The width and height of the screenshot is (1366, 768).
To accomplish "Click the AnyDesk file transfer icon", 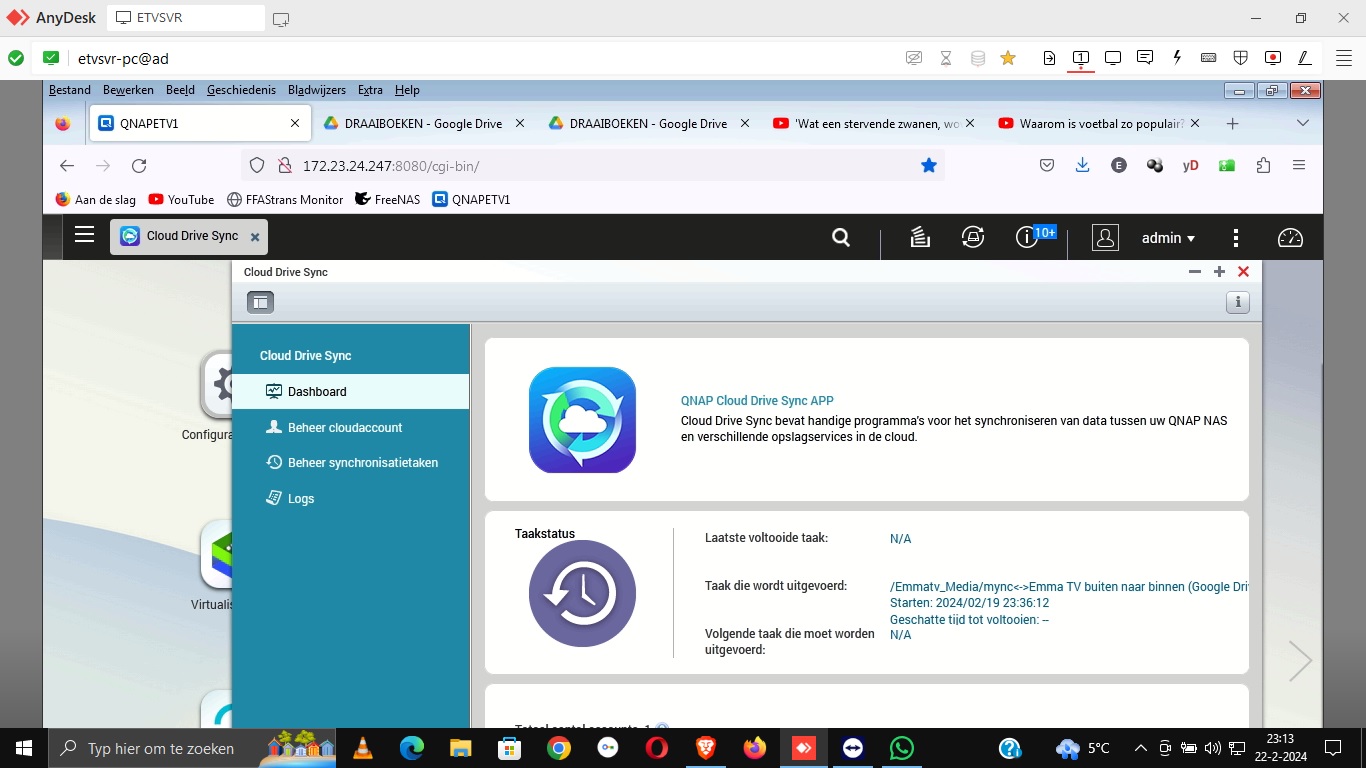I will pyautogui.click(x=1049, y=58).
